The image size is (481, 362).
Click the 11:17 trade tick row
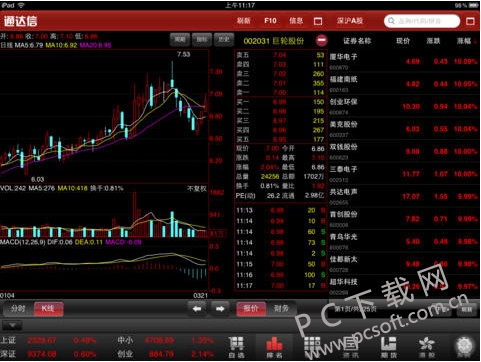281,286
